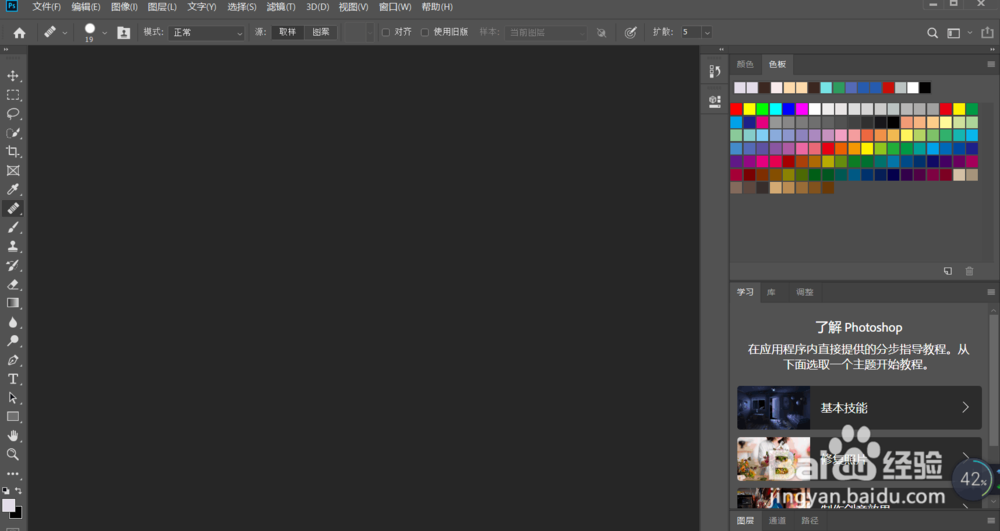1000x531 pixels.
Task: Select the Pen tool
Action: (x=13, y=360)
